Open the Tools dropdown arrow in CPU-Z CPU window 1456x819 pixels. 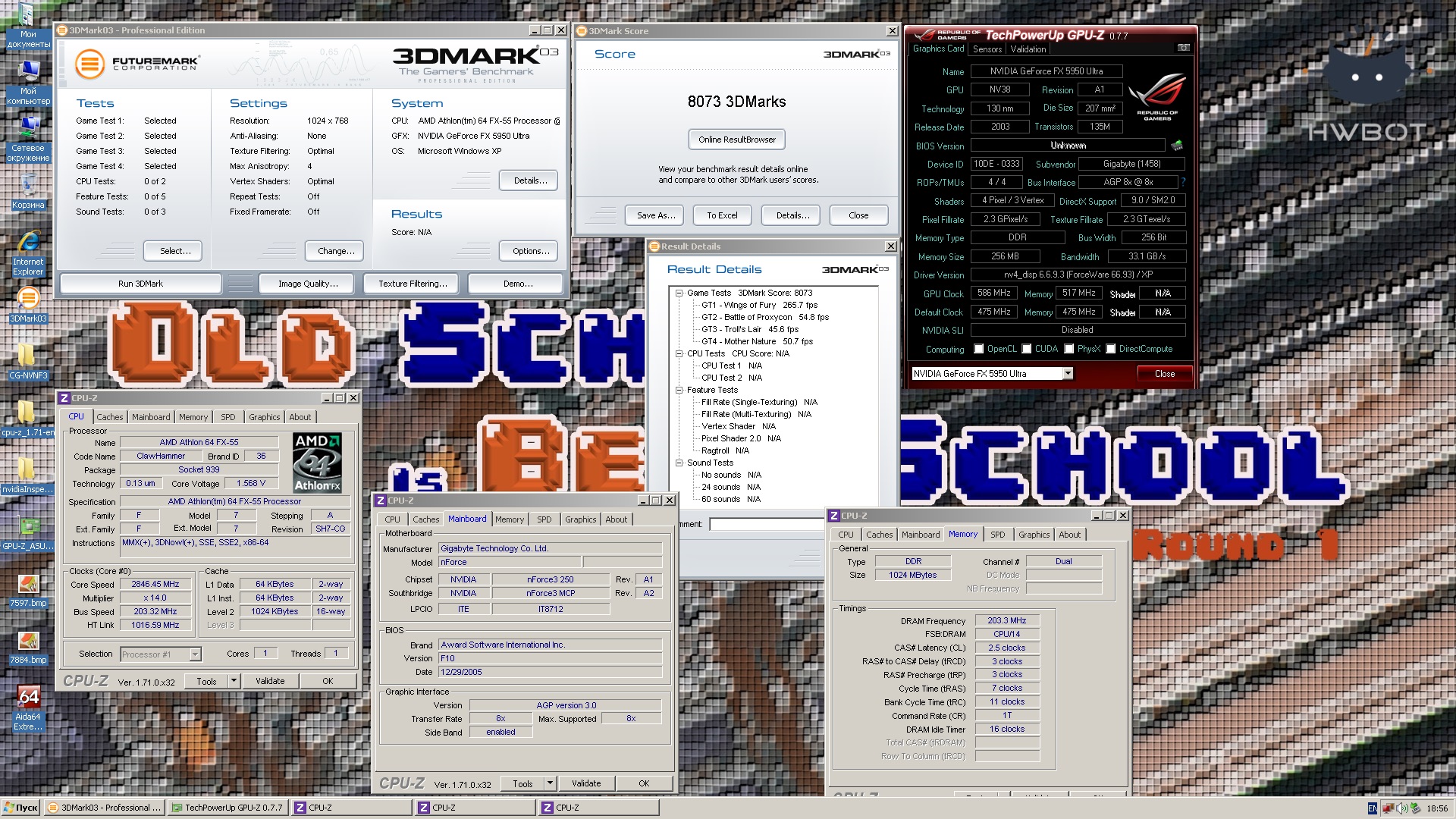point(234,681)
